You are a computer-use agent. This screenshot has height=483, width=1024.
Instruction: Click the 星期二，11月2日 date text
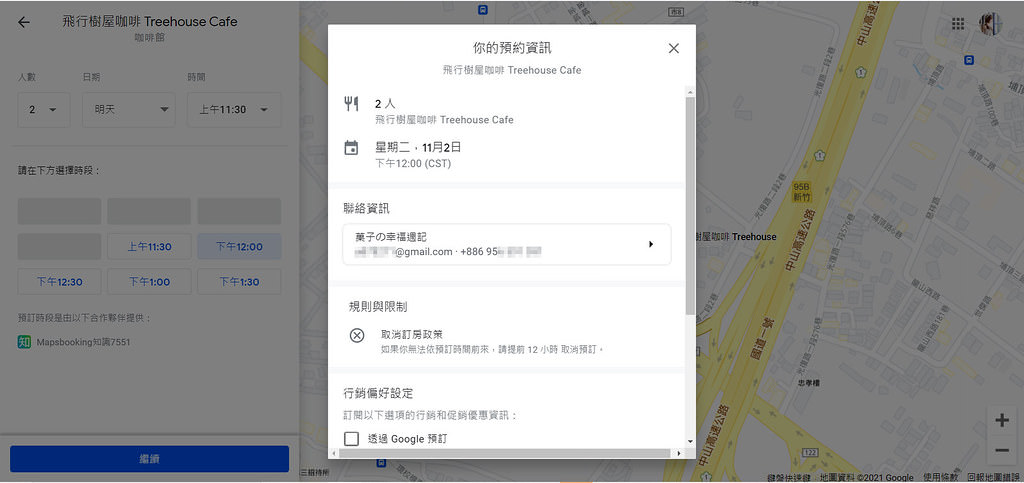click(418, 148)
